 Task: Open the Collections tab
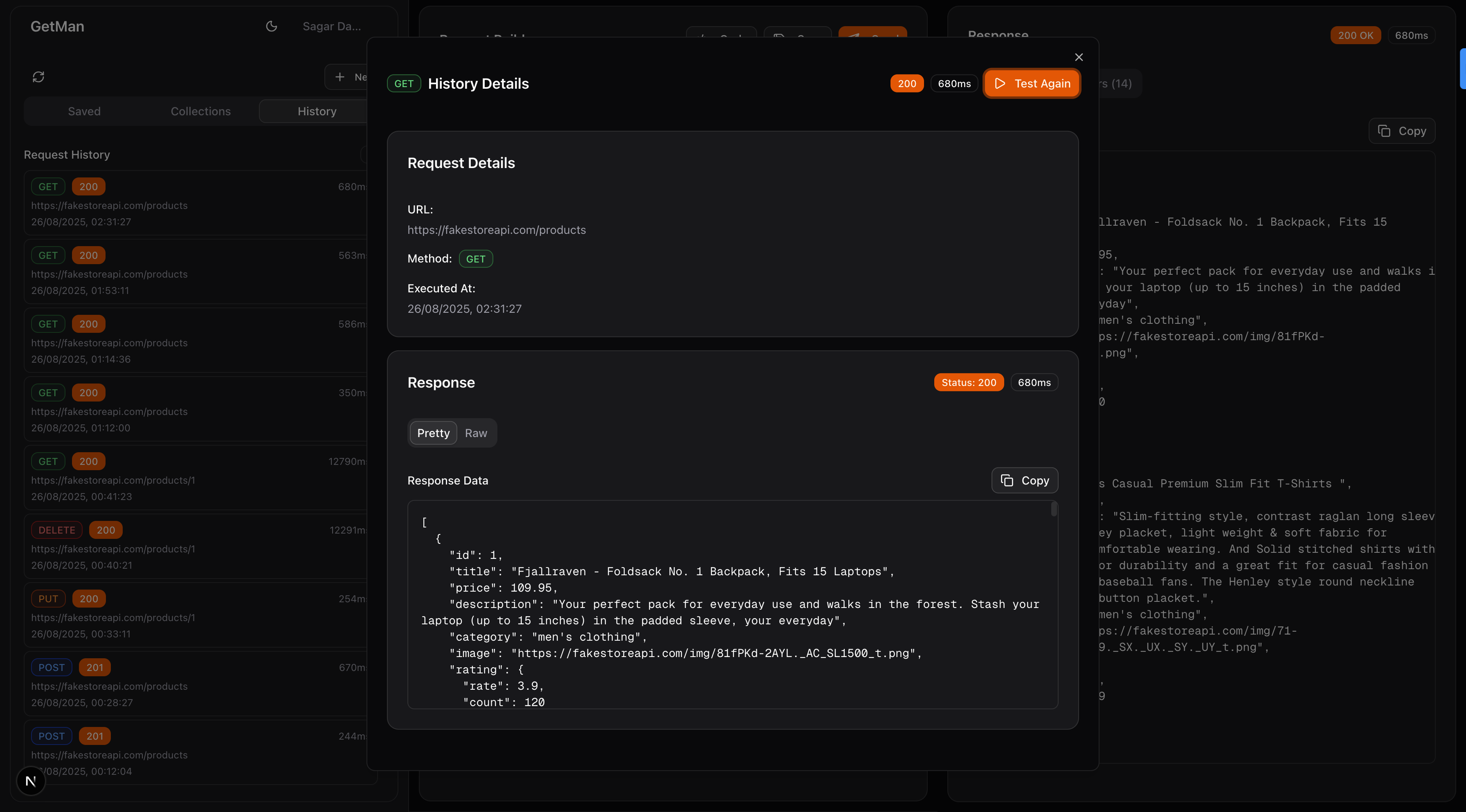[200, 112]
